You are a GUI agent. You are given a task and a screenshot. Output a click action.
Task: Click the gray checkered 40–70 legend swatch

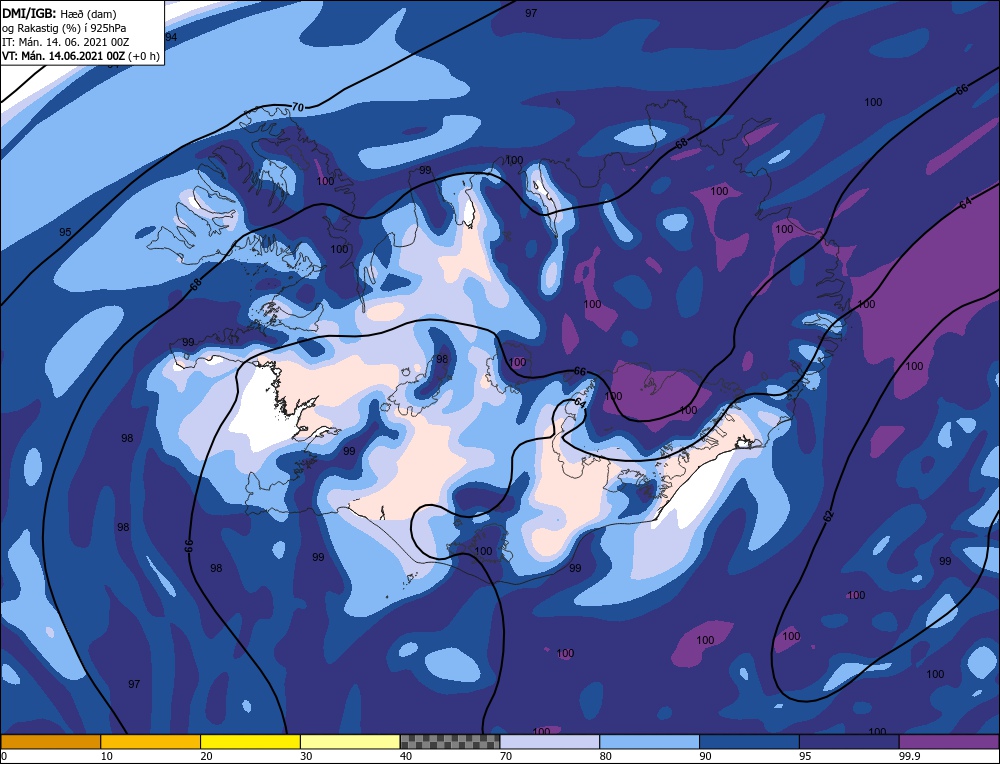450,741
